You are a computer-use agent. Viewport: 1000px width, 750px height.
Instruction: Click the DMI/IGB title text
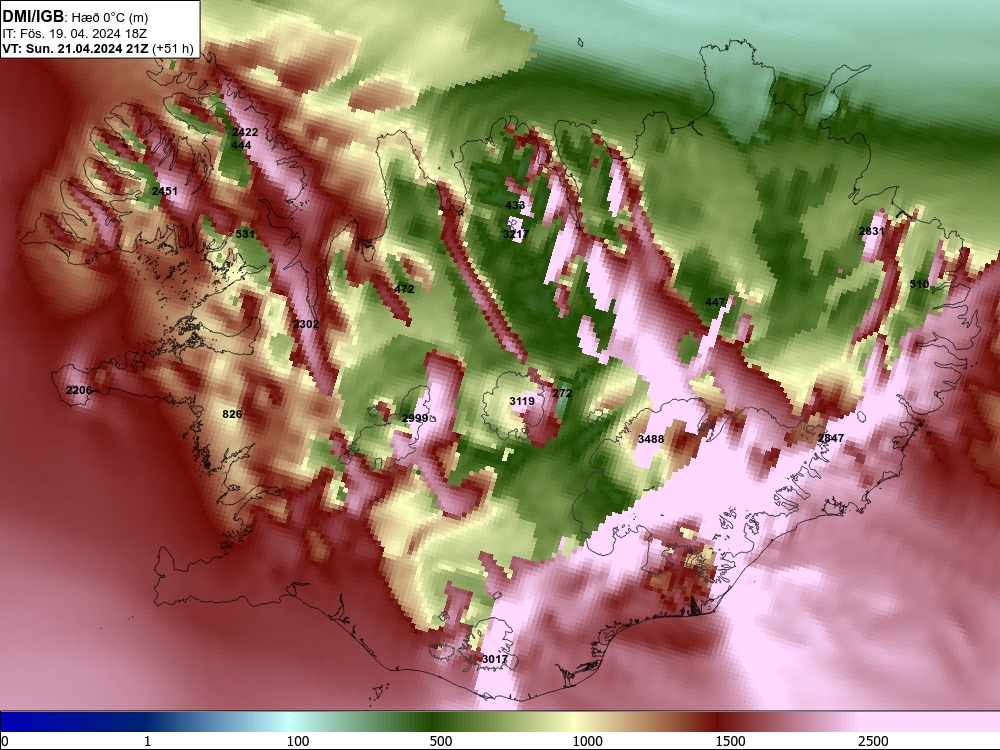(33, 17)
